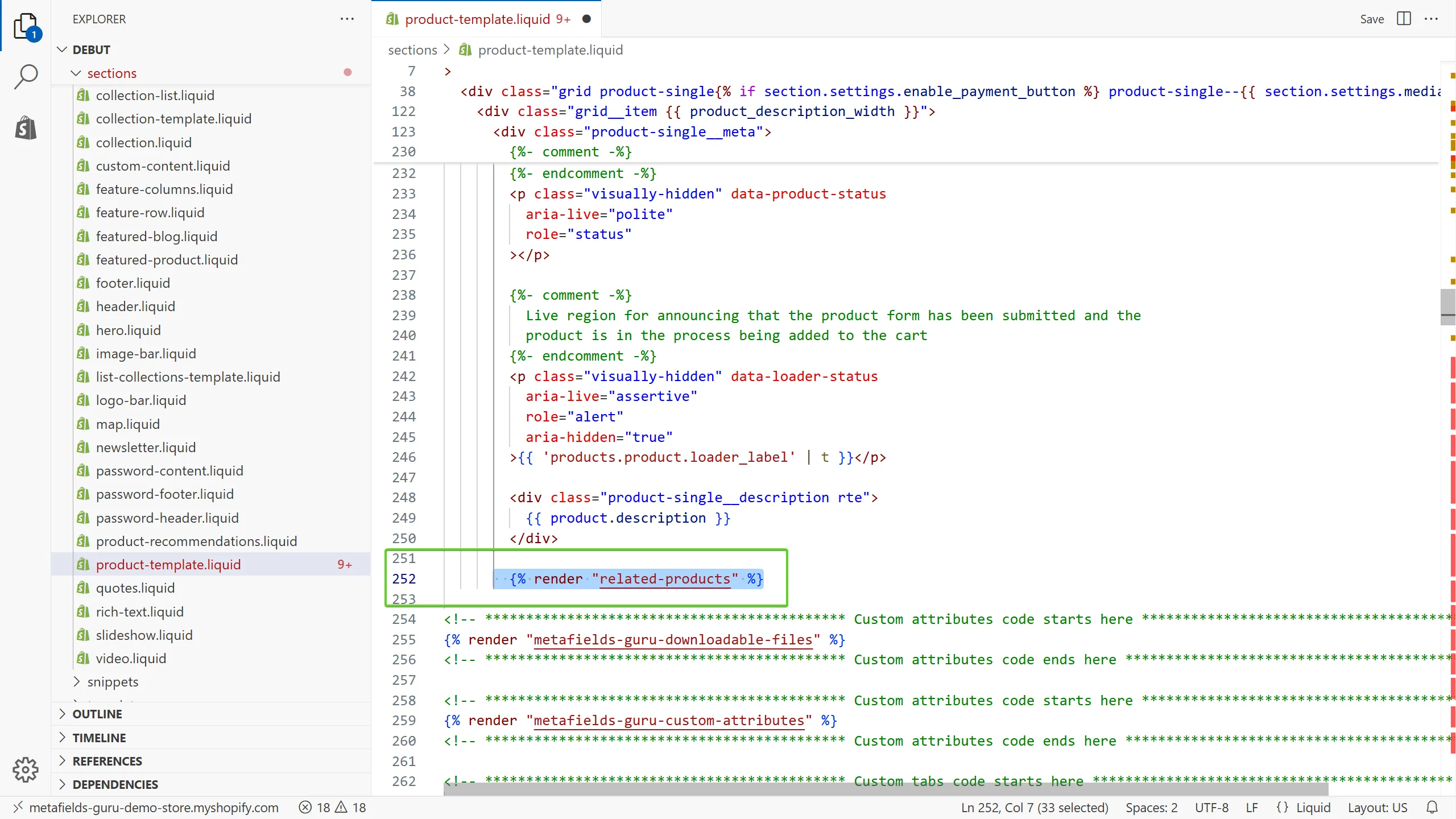
Task: Click the notifications bell in the status bar
Action: coord(1432,808)
